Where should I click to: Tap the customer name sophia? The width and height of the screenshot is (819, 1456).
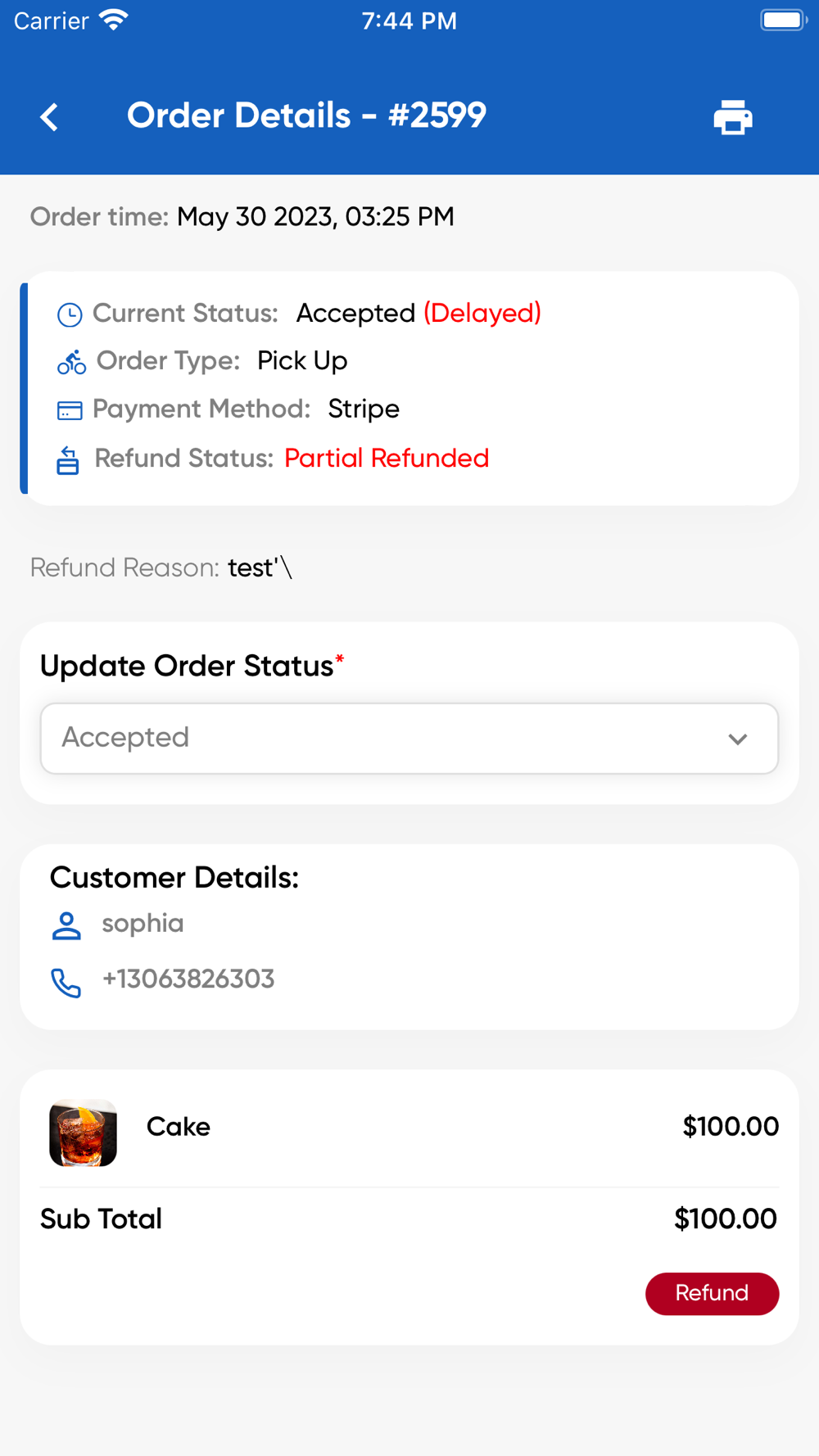pyautogui.click(x=143, y=924)
